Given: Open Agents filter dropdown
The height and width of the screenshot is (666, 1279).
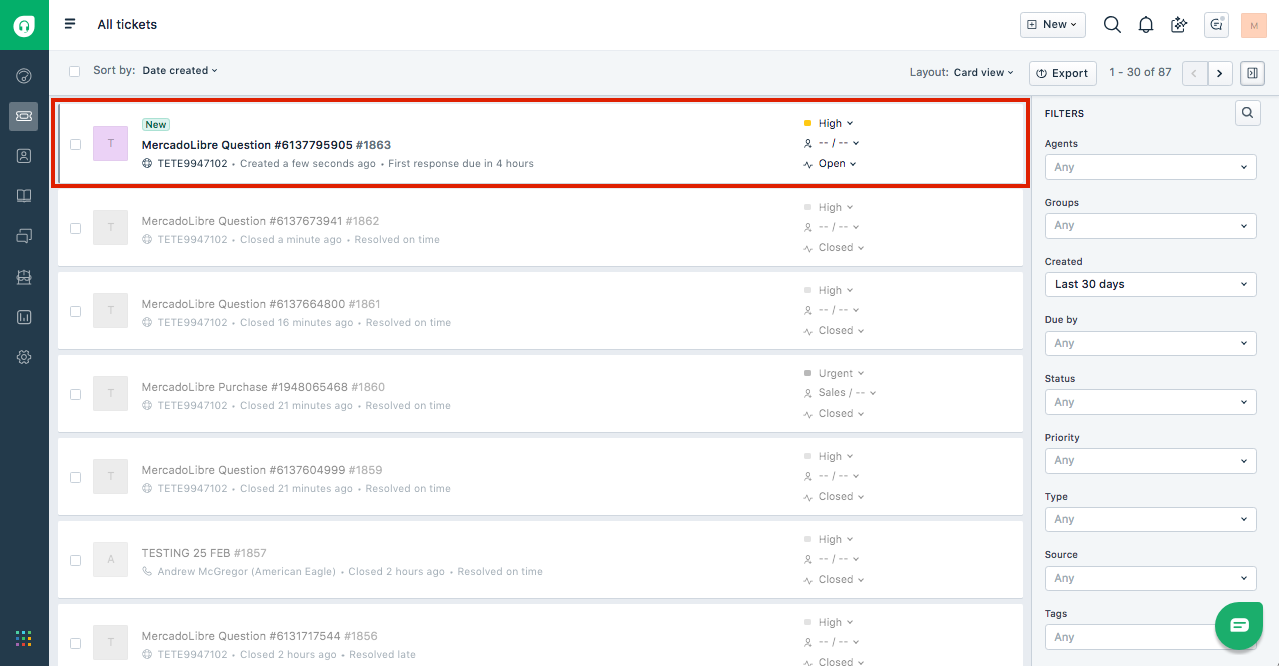Looking at the screenshot, I should (x=1150, y=167).
